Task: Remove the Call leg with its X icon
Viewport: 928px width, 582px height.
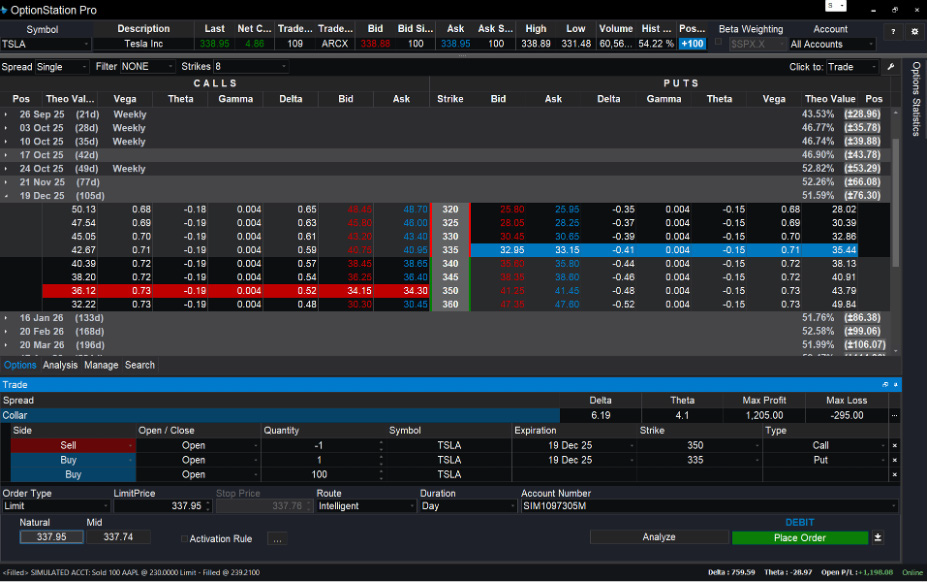Action: [895, 445]
